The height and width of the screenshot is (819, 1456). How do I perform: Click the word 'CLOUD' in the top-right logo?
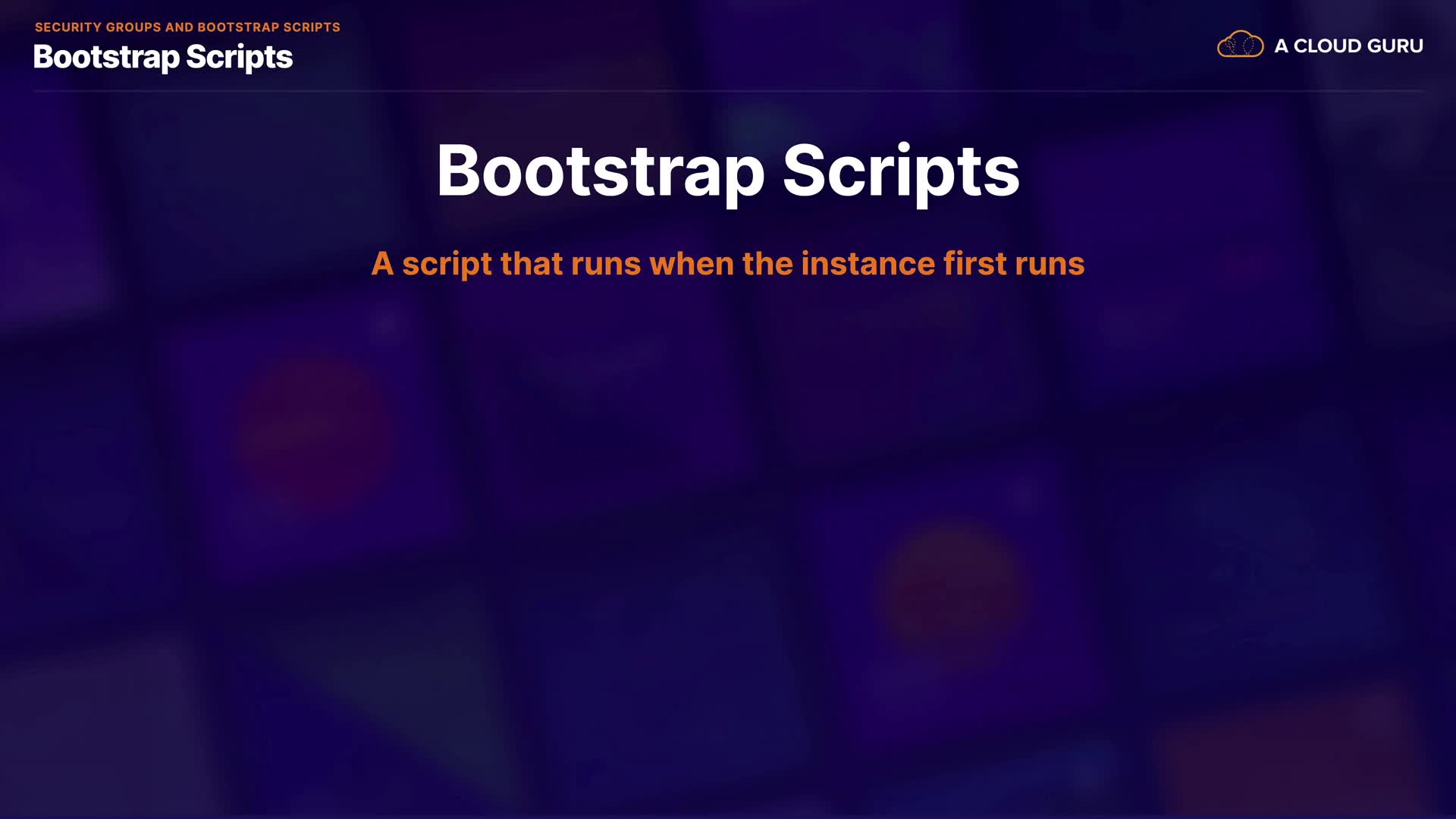[1326, 46]
